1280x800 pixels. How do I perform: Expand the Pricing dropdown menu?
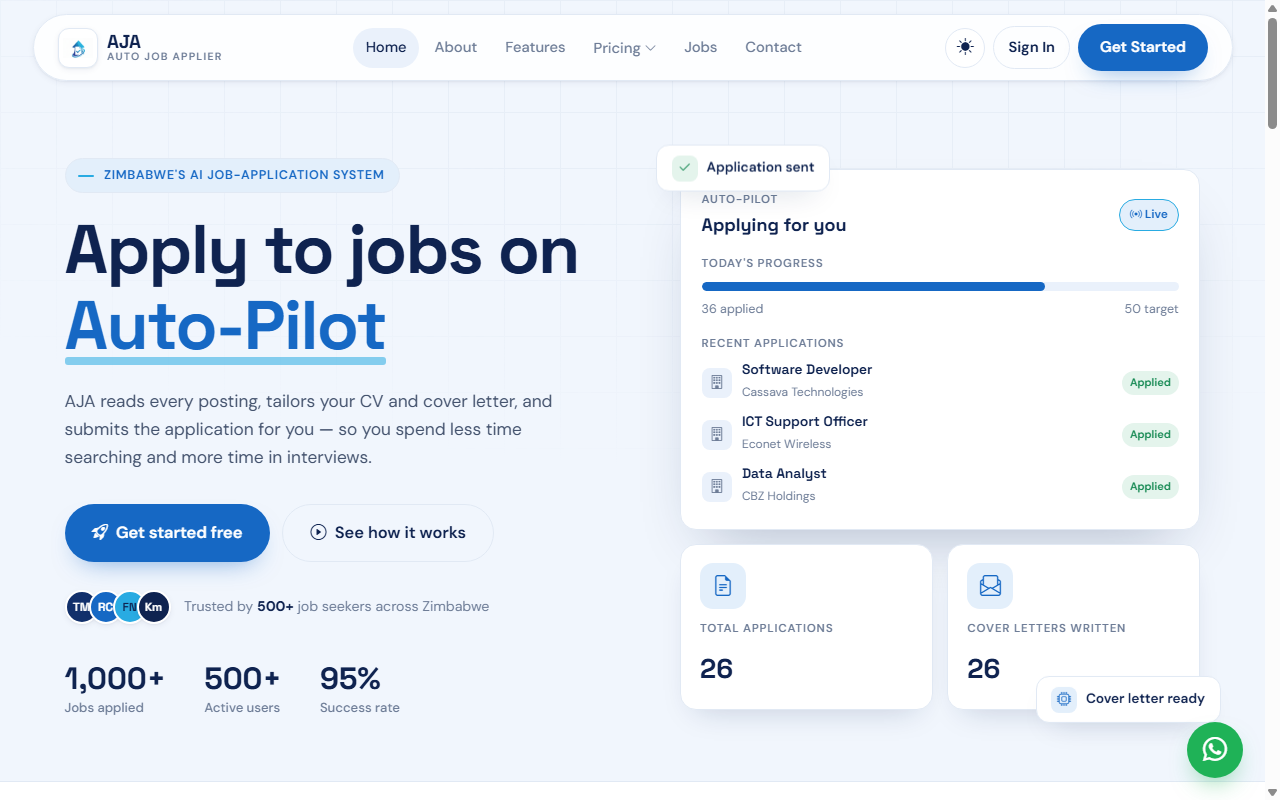click(x=624, y=48)
